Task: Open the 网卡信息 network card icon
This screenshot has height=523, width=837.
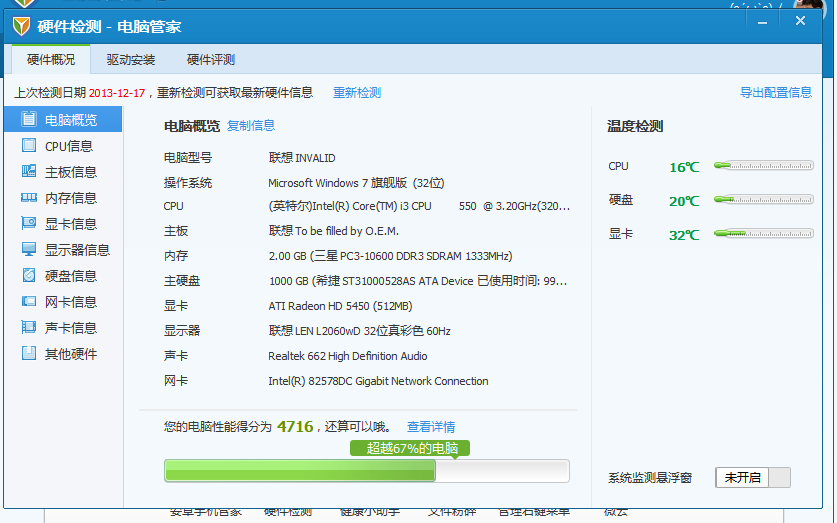Action: [x=29, y=302]
